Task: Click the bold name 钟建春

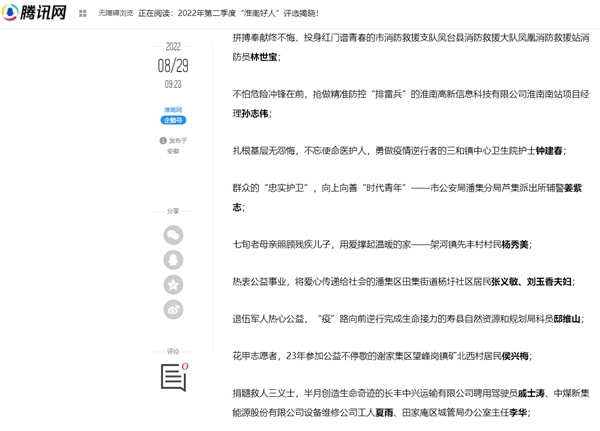Action: tap(550, 151)
